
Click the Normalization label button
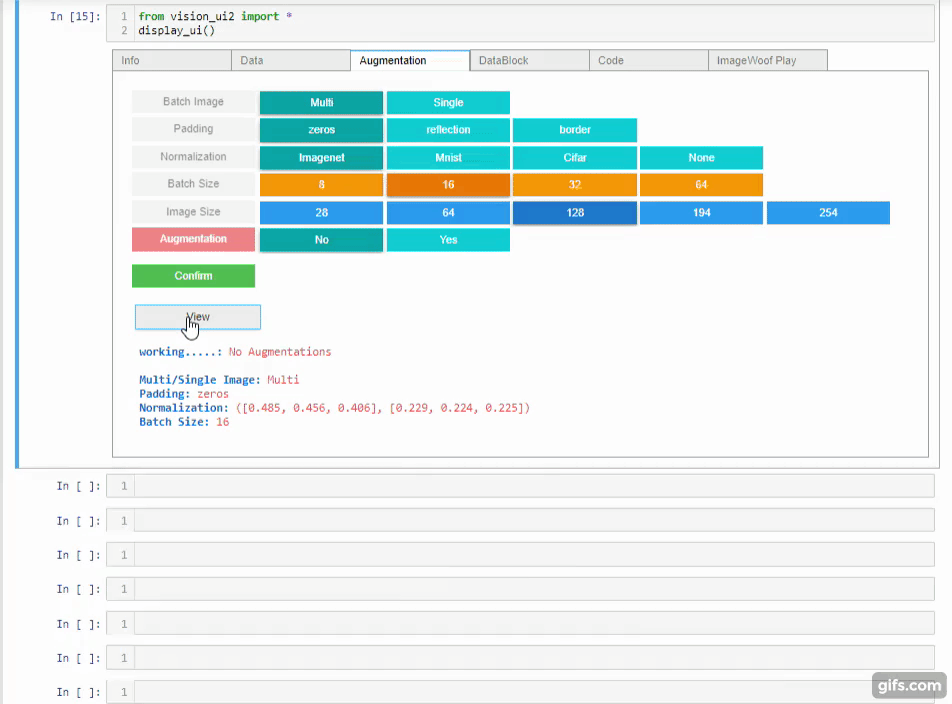point(194,157)
